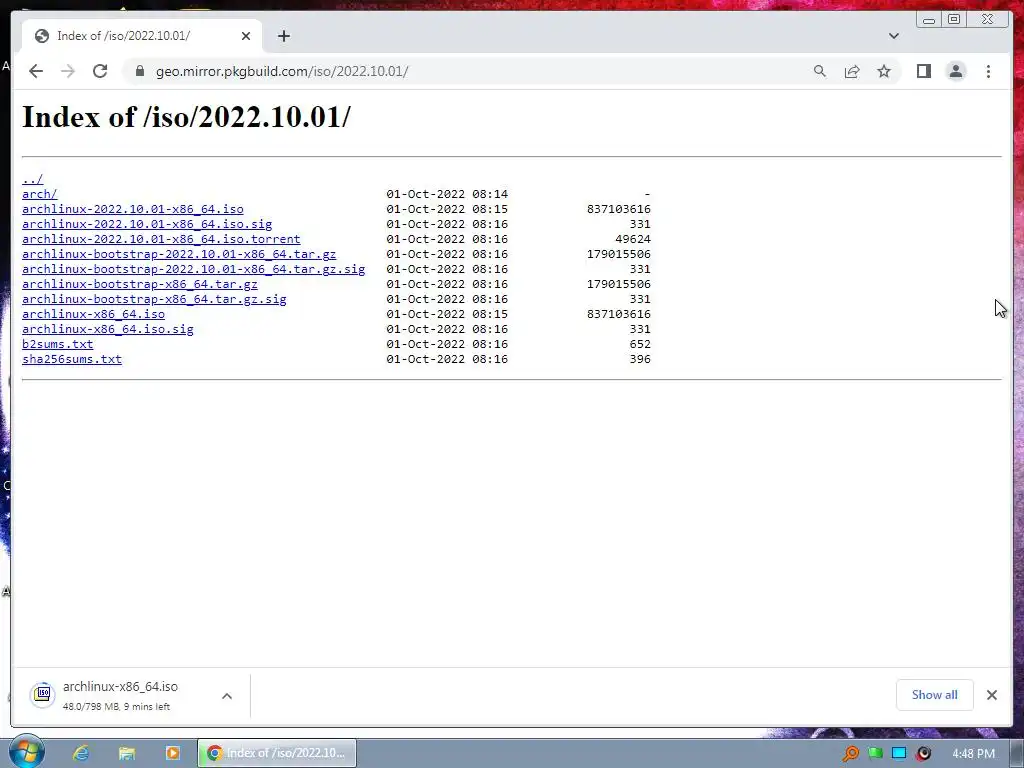Click the forward navigation arrow
Screen dimensions: 1024x768
(x=68, y=71)
